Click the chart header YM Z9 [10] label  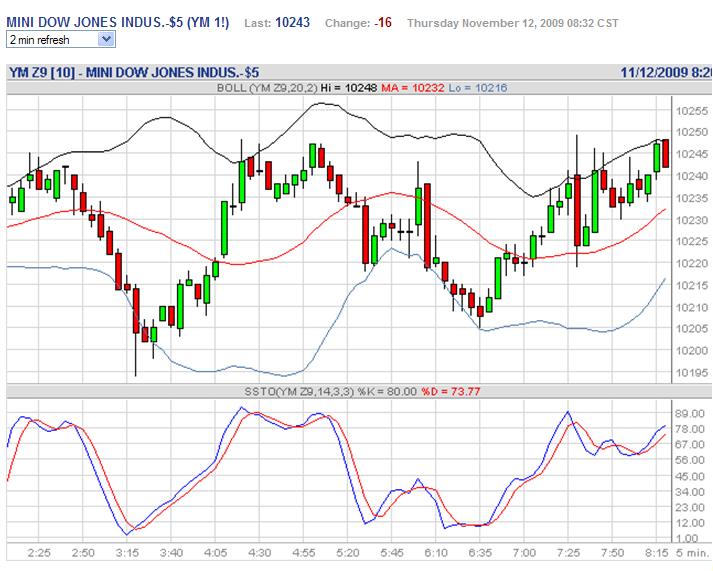pos(42,72)
